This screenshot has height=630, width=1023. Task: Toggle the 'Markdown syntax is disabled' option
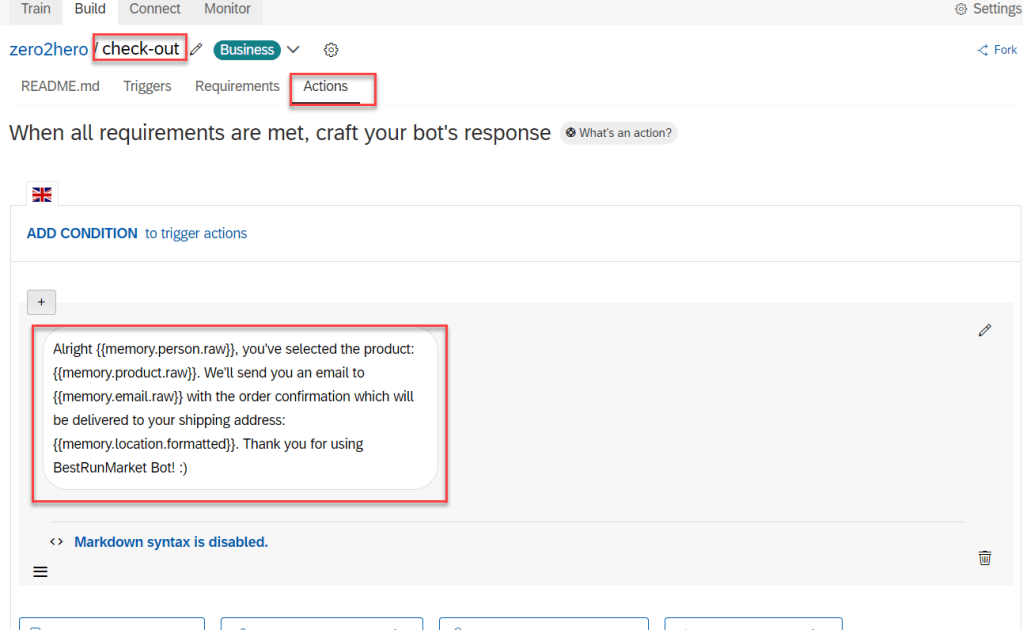[170, 542]
